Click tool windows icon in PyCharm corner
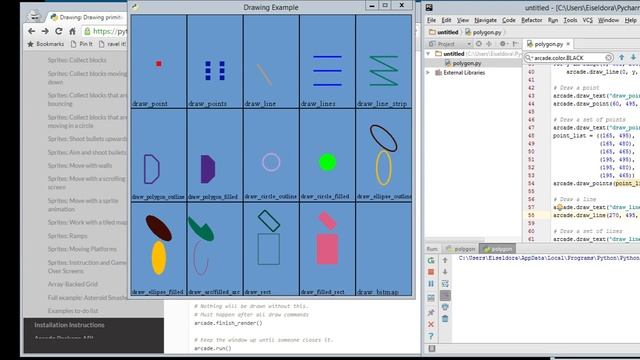640x360 pixels. click(431, 349)
